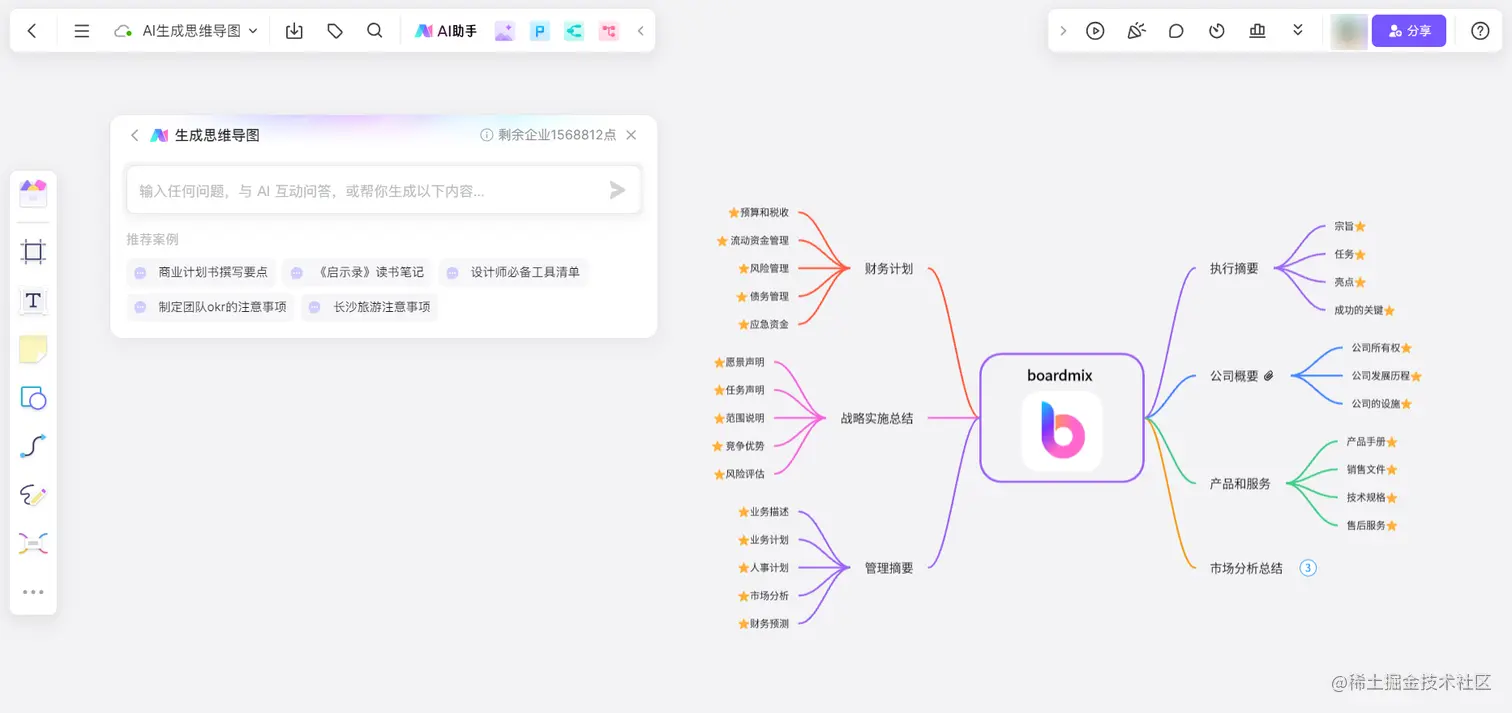Focus the AI question input field

click(x=384, y=190)
